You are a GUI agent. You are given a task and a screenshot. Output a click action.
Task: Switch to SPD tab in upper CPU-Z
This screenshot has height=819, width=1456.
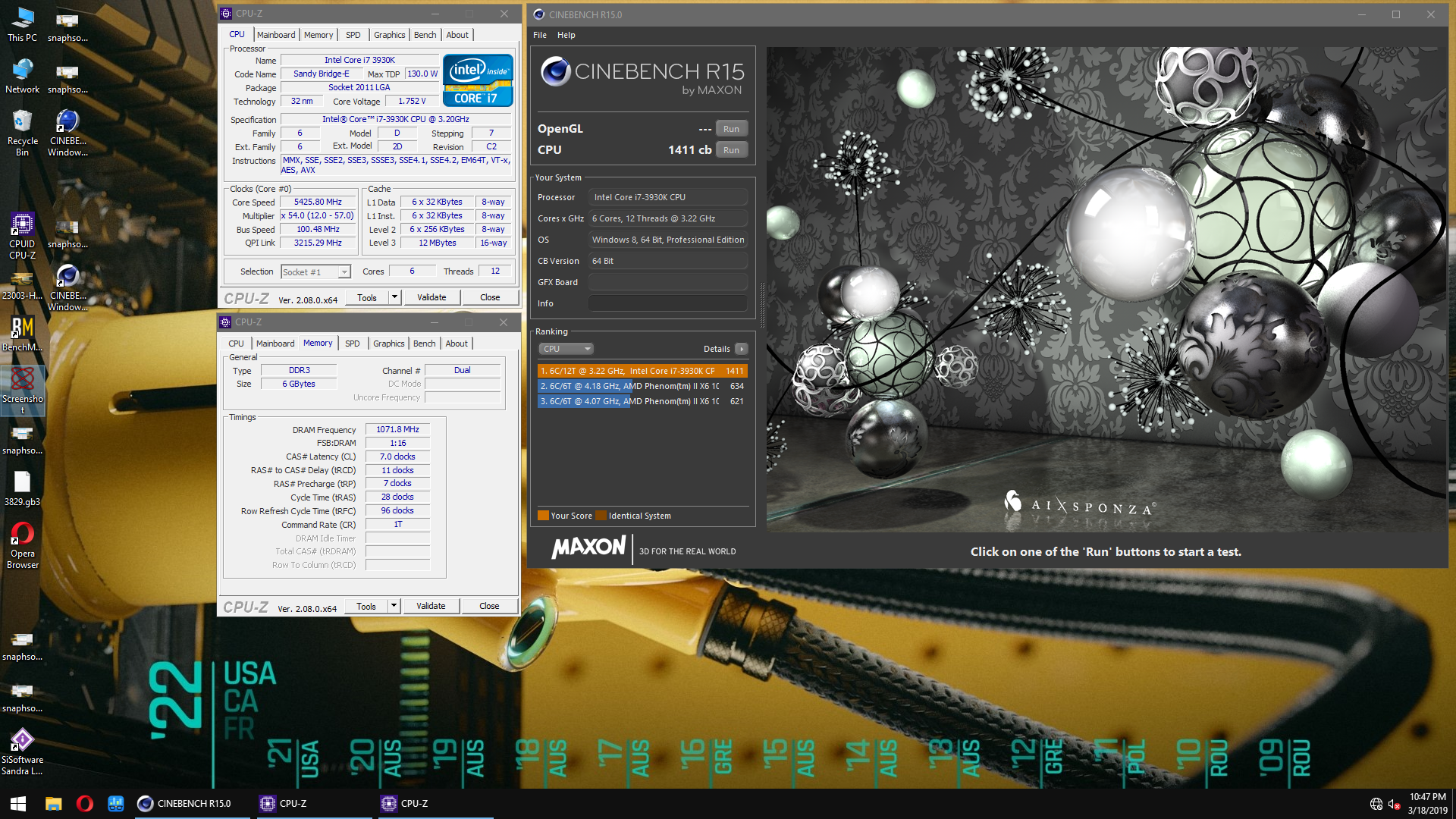353,35
